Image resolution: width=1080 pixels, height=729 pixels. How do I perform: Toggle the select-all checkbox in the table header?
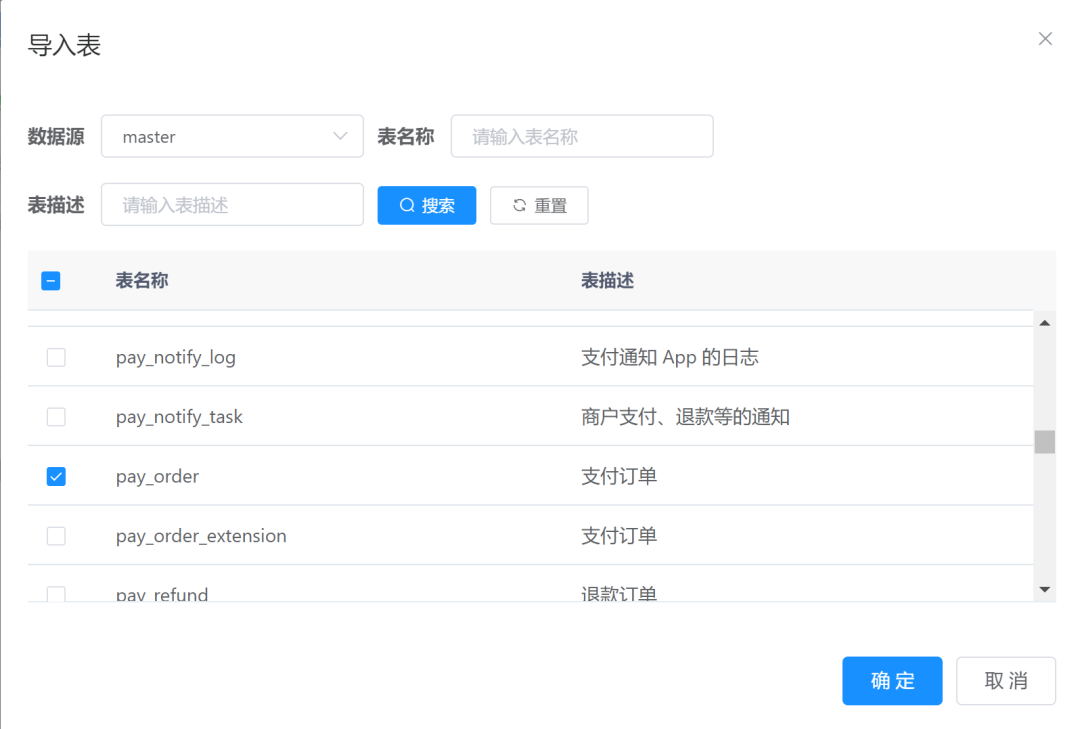[x=51, y=280]
